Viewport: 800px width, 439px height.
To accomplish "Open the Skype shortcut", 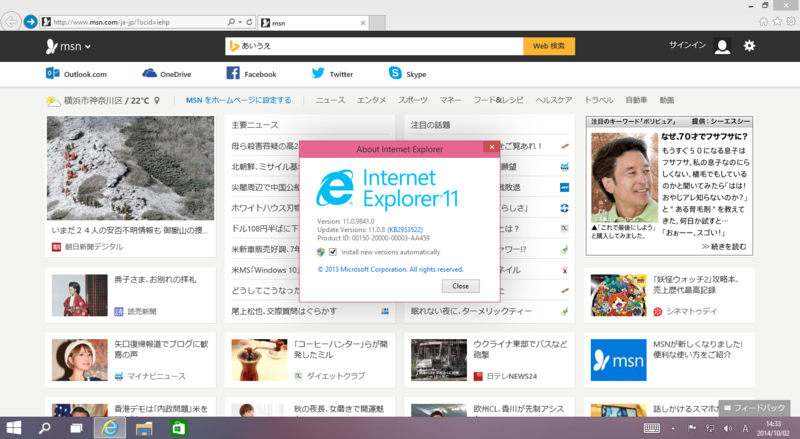I will pyautogui.click(x=407, y=74).
